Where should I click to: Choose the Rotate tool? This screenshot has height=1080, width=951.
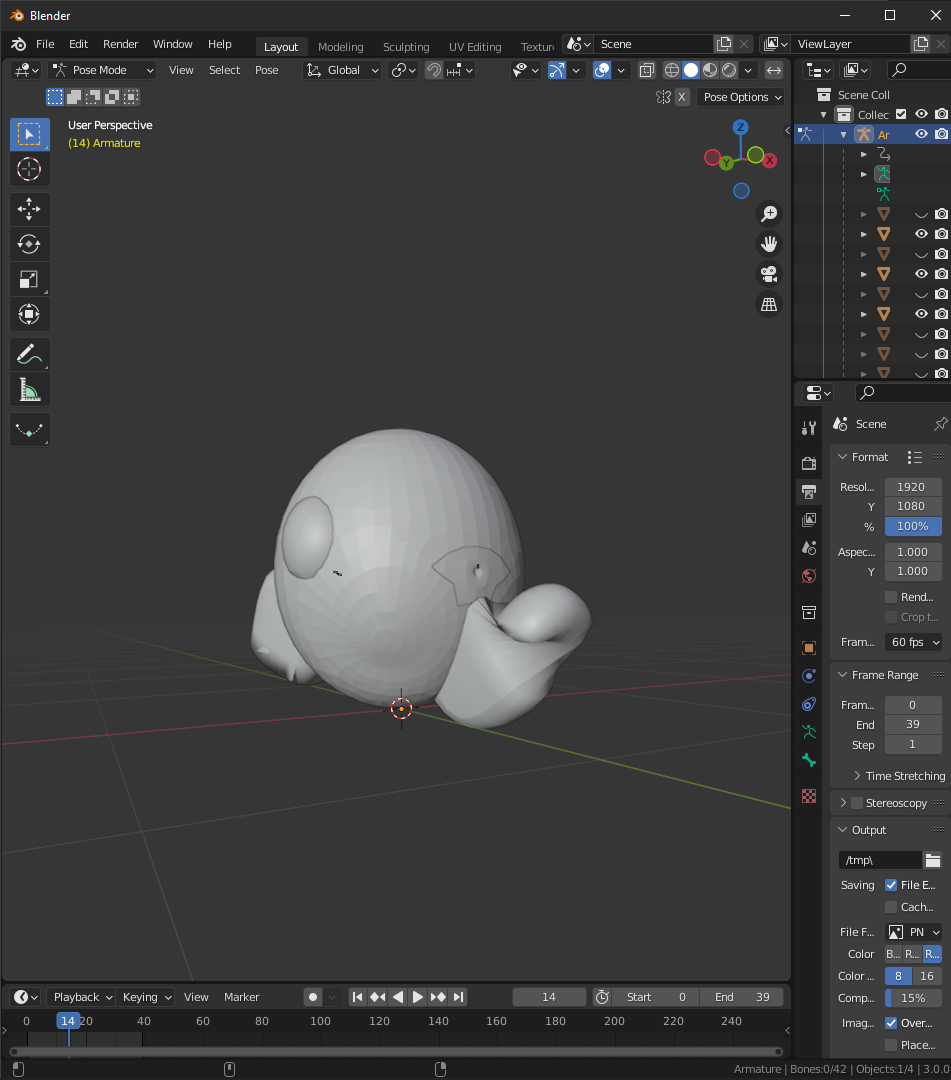coord(29,244)
